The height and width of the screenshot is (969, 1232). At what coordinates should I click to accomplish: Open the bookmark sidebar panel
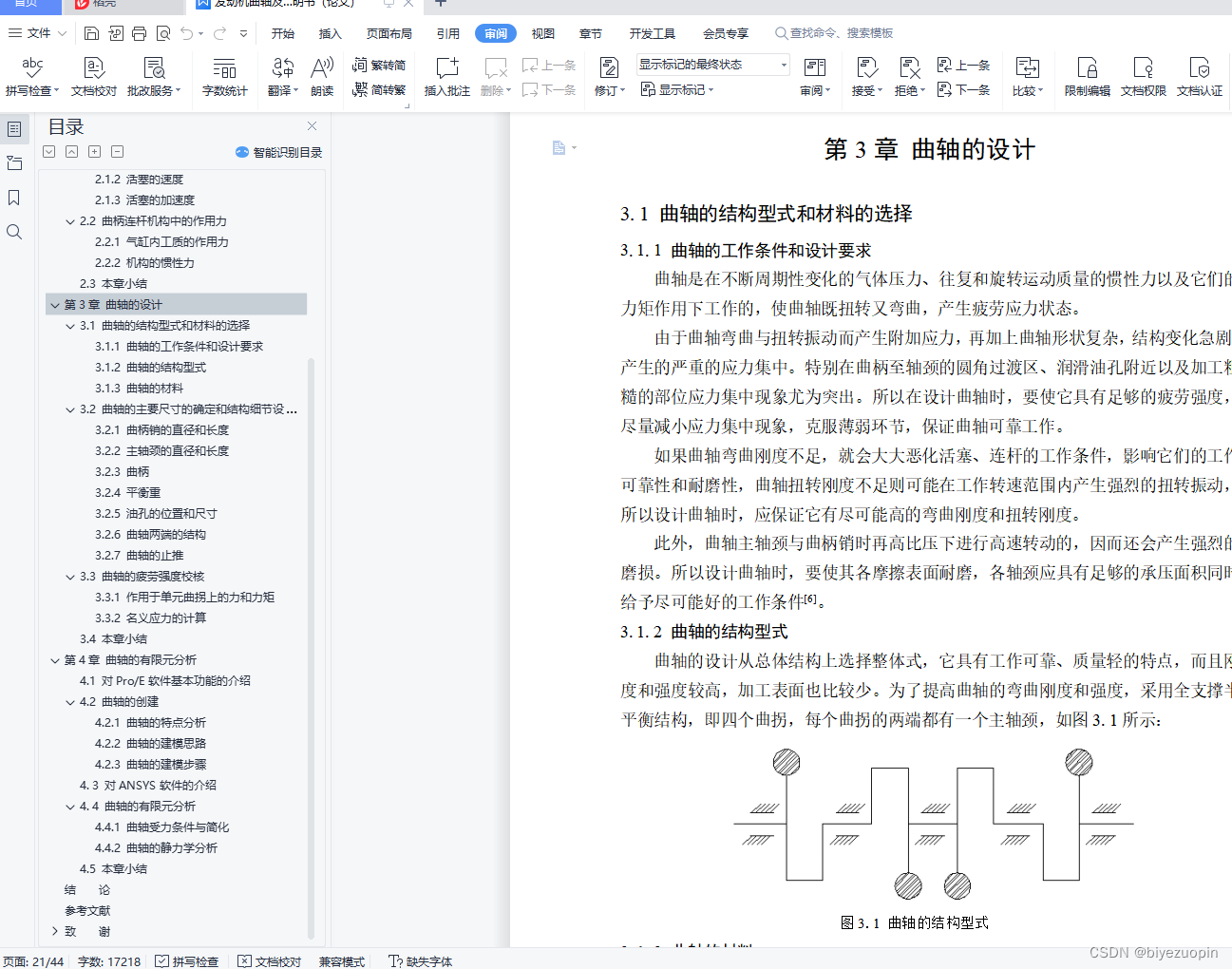tap(14, 198)
